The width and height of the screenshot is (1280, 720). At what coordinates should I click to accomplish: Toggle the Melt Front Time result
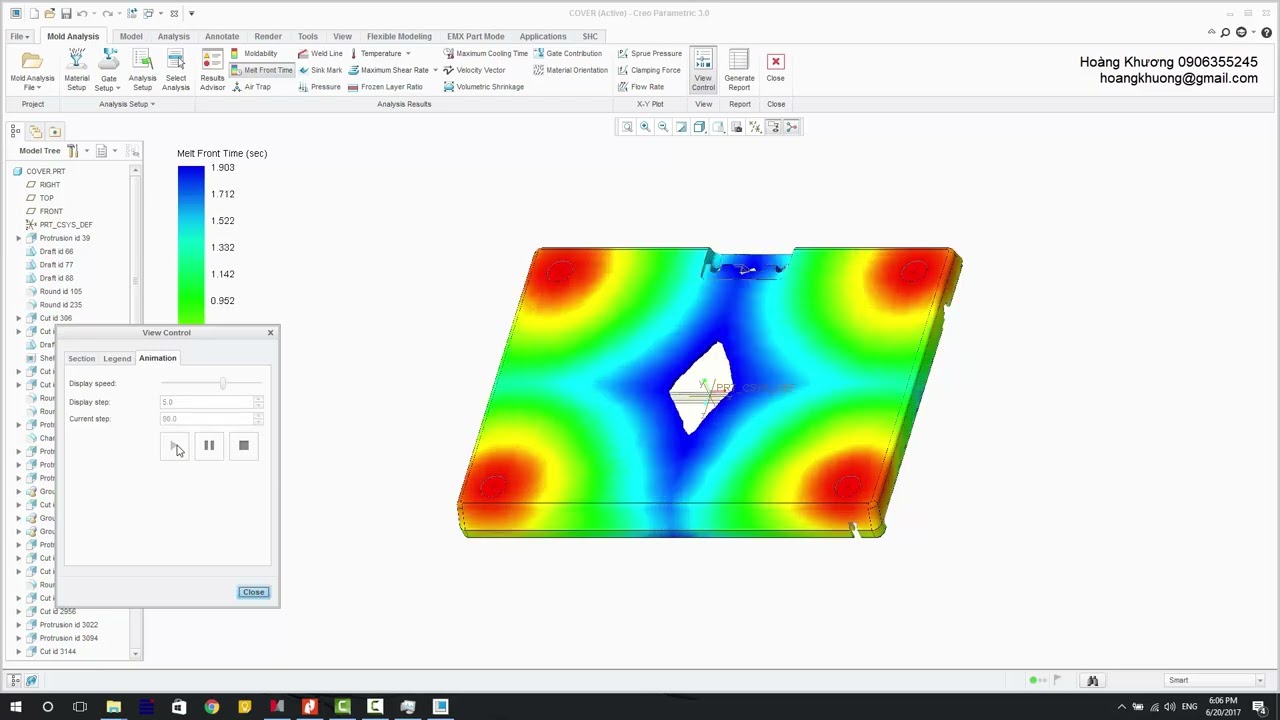click(262, 70)
